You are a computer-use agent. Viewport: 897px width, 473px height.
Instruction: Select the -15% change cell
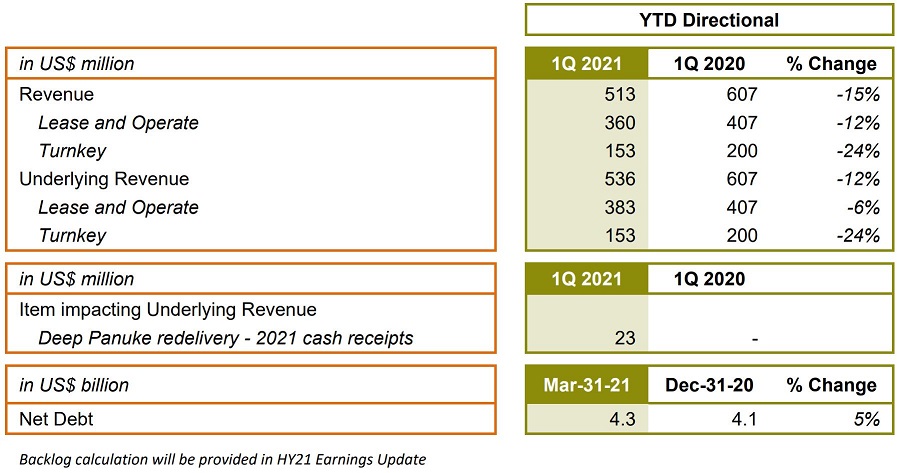(x=859, y=95)
